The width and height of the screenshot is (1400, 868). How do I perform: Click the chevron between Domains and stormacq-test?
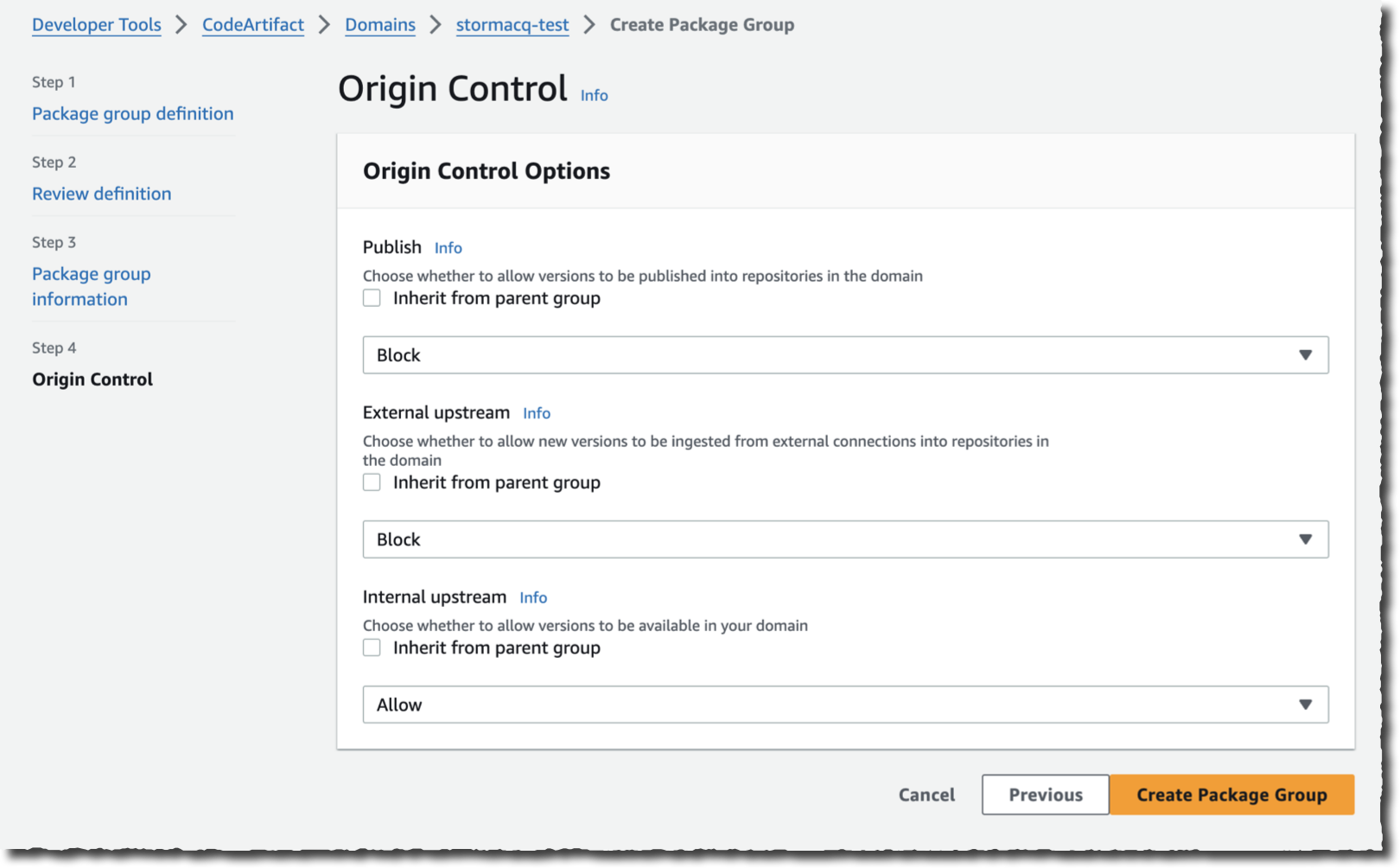(x=435, y=25)
